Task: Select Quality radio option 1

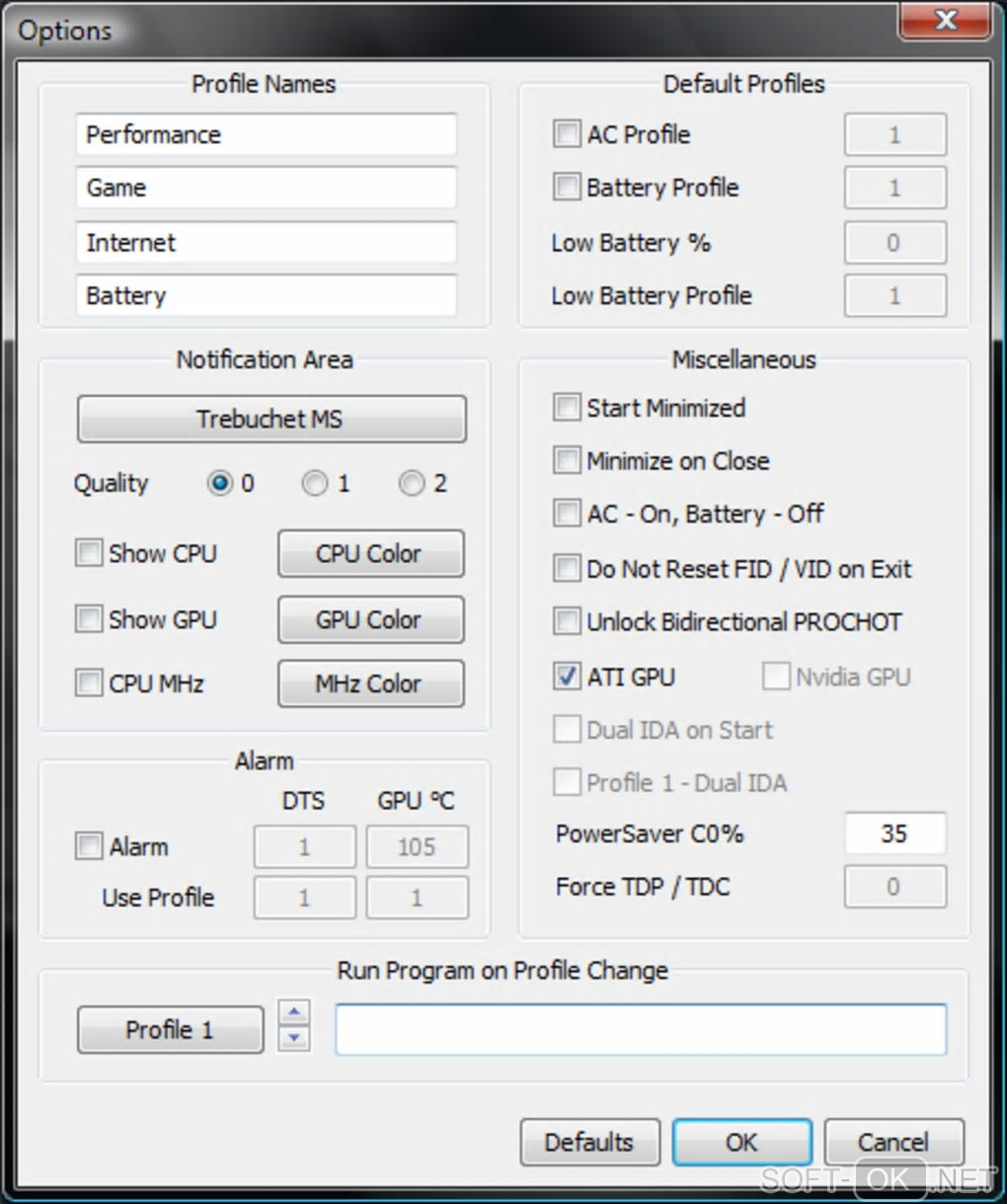Action: 315,483
